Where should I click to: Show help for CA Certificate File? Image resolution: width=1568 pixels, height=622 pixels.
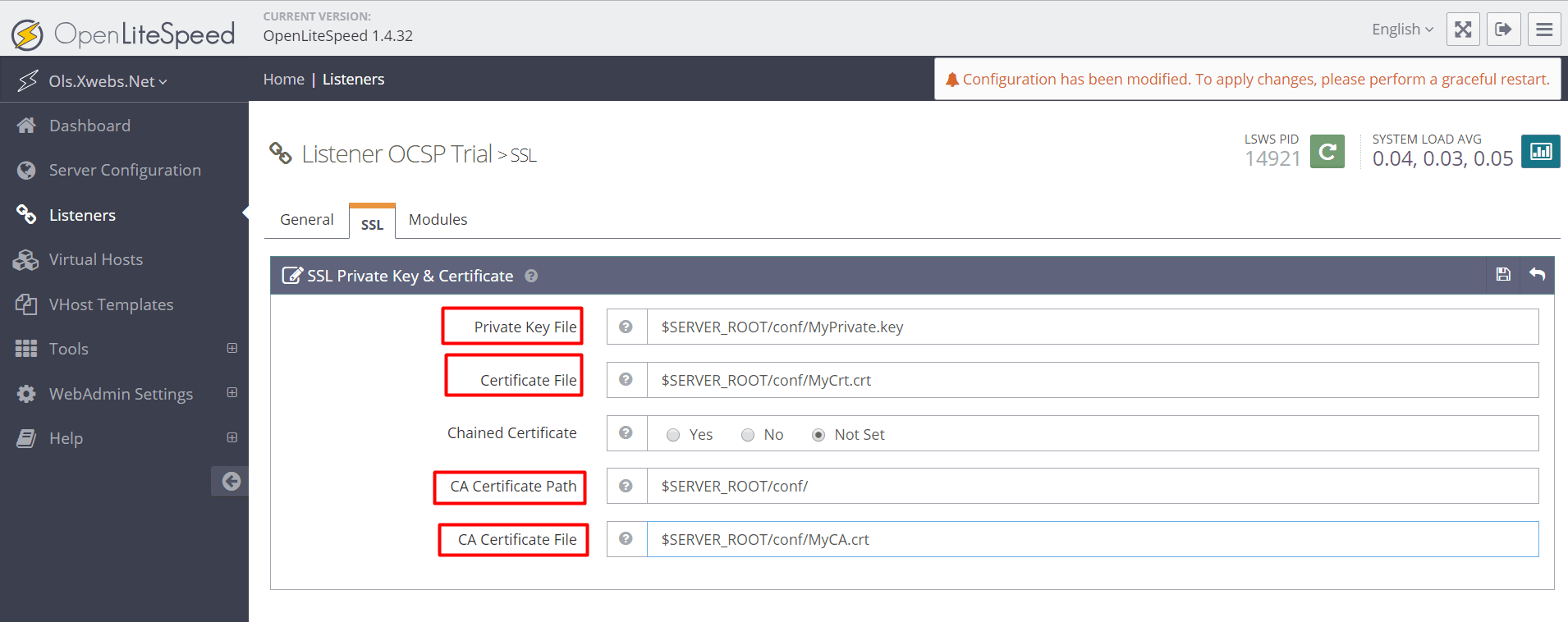(626, 539)
